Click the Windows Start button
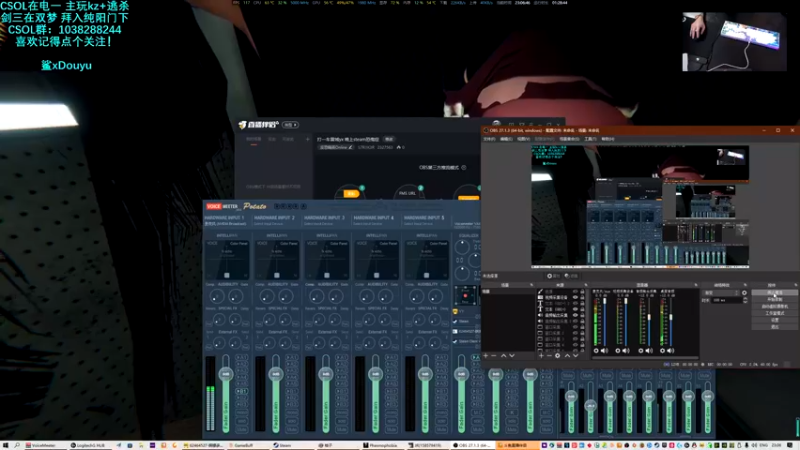Image resolution: width=800 pixels, height=450 pixels. coord(5,445)
